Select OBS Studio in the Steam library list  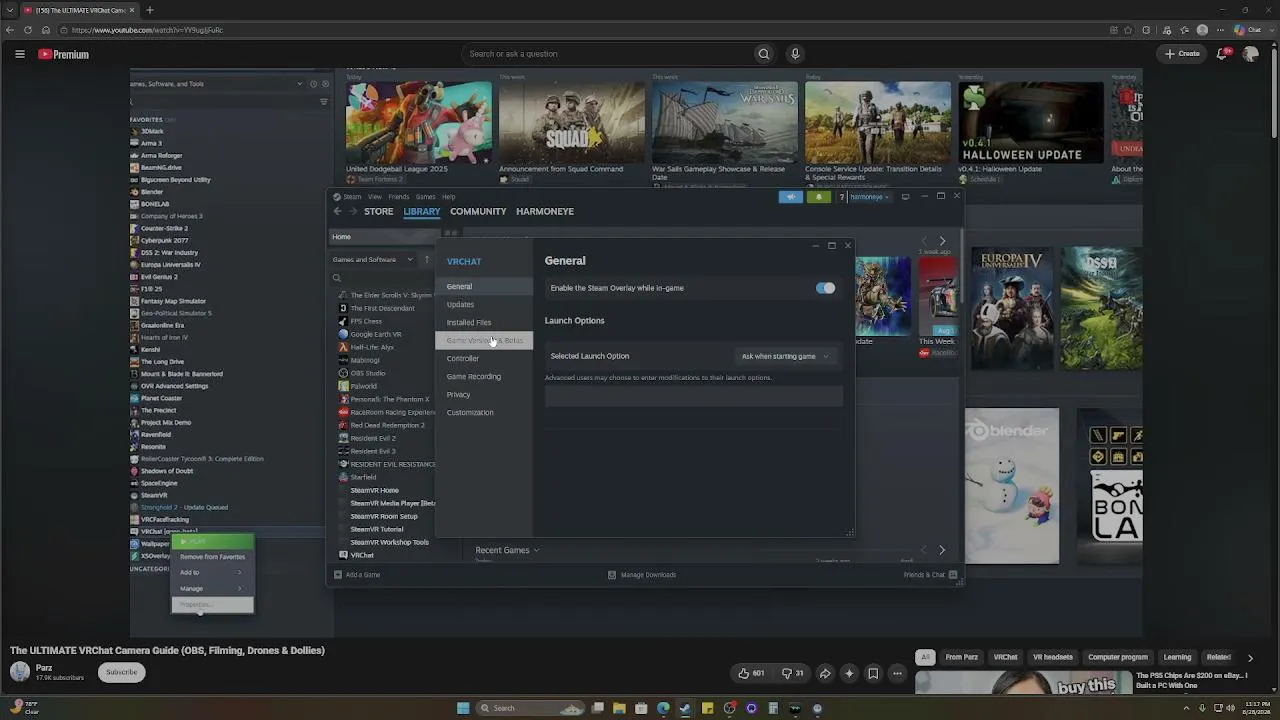click(x=368, y=373)
